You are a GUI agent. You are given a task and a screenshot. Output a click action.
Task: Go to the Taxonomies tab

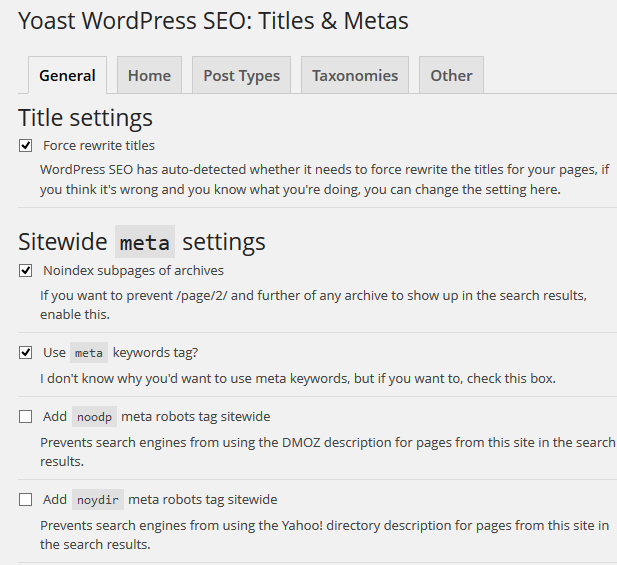tap(354, 75)
